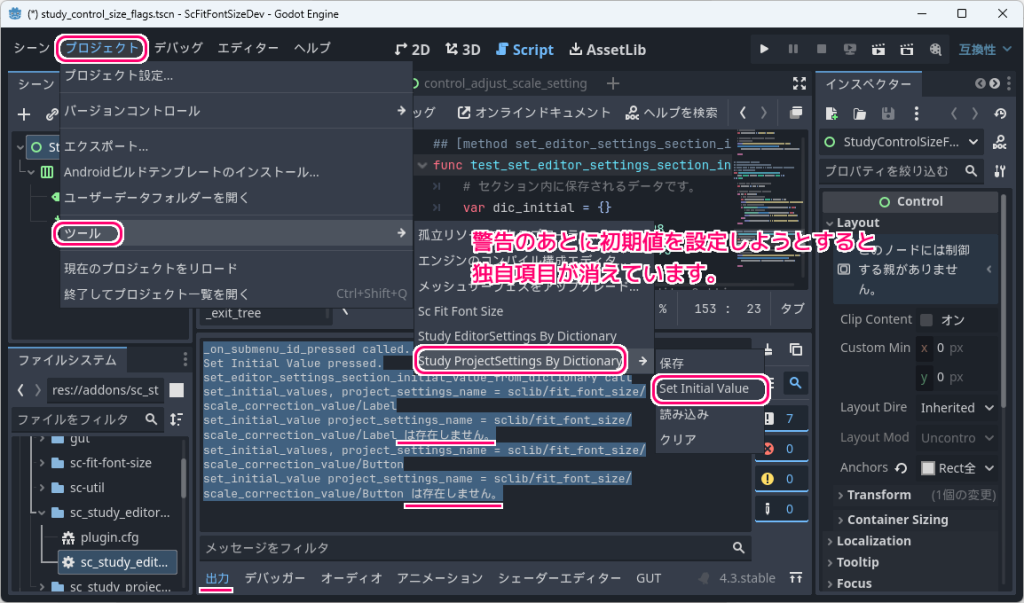Expand the script editor to fullscreen
The width and height of the screenshot is (1024, 603).
798,85
